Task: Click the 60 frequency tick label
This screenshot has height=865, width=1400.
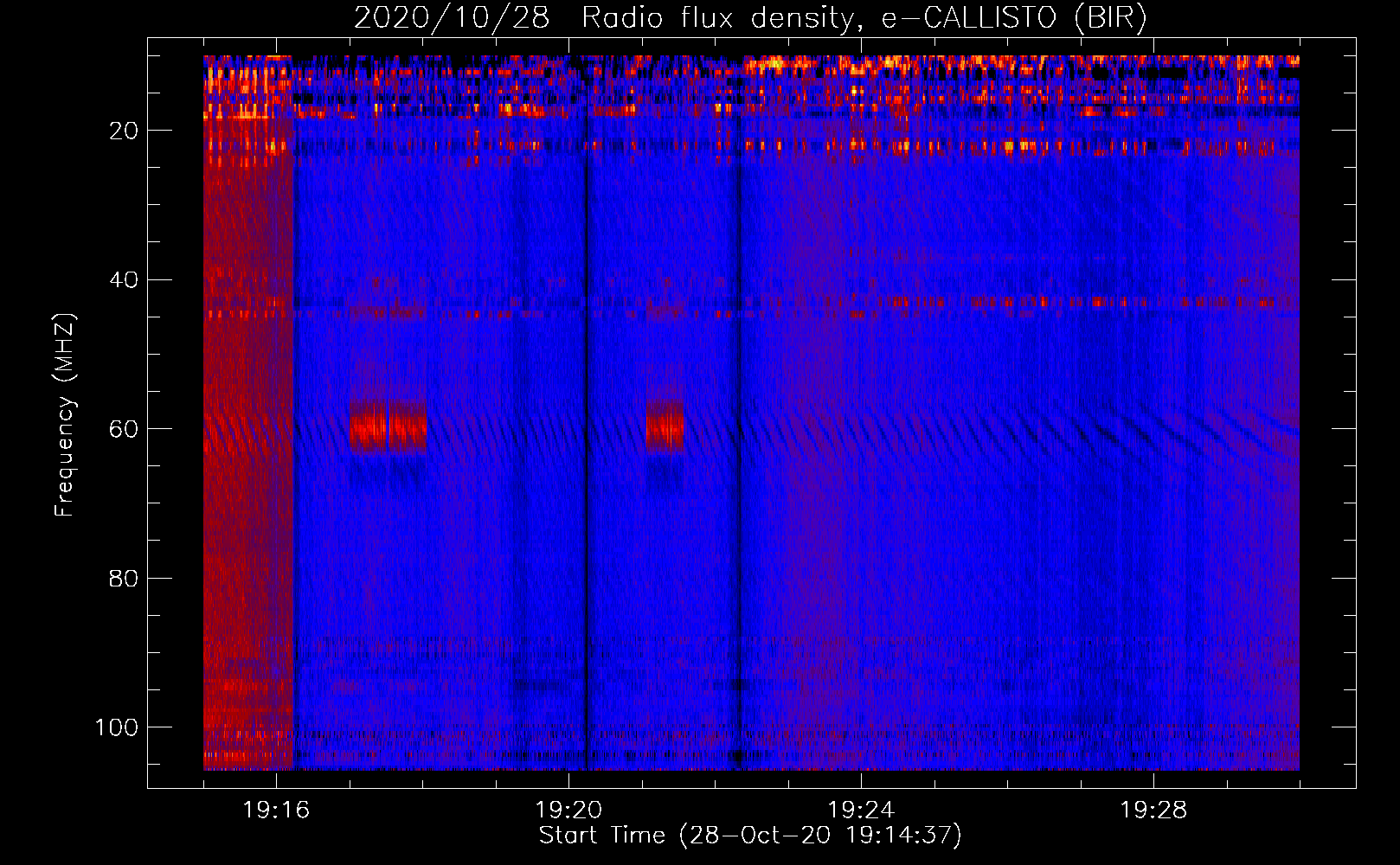Action: point(124,429)
